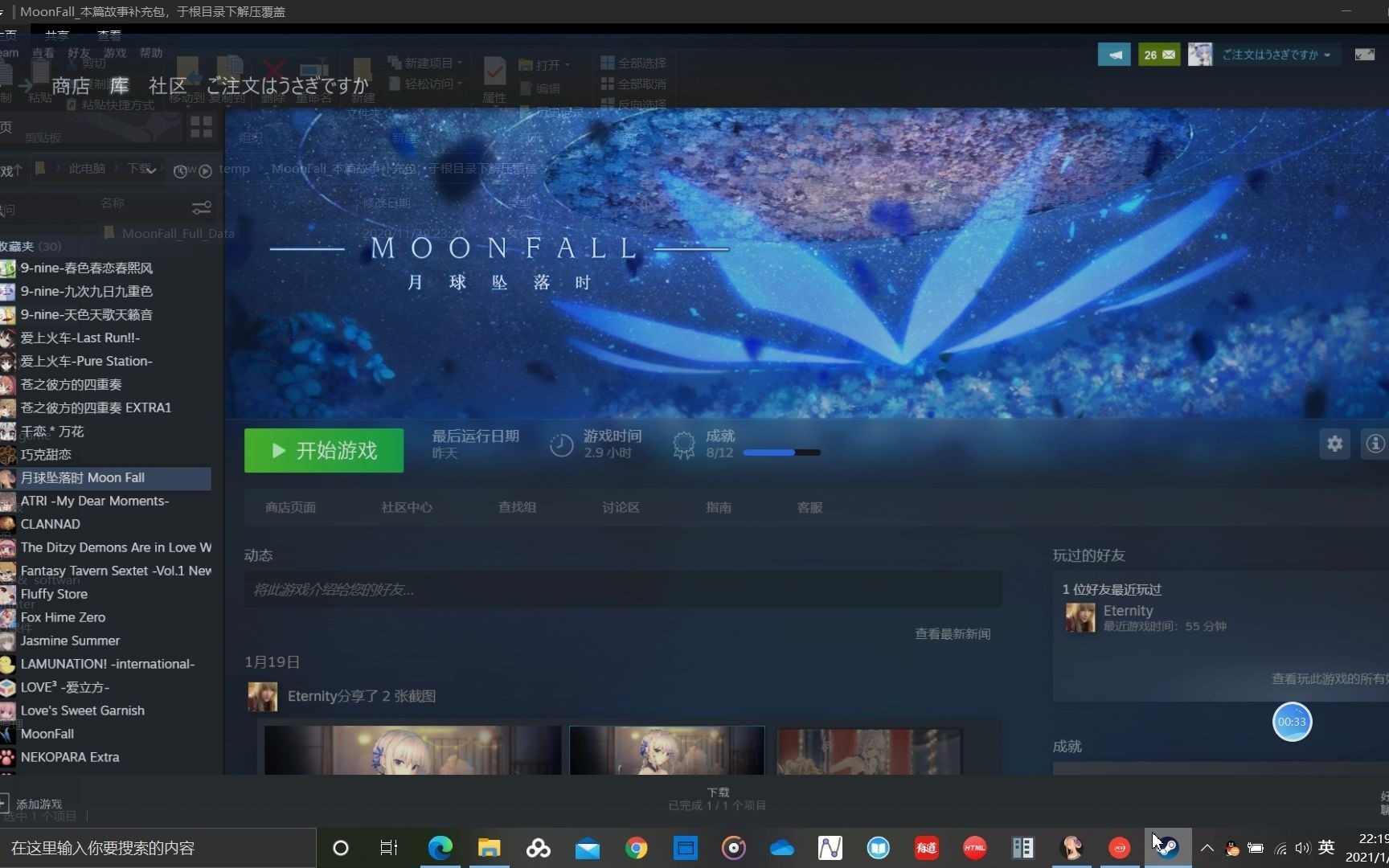Open the ご注文はうさぎですか profile tab

[288, 86]
